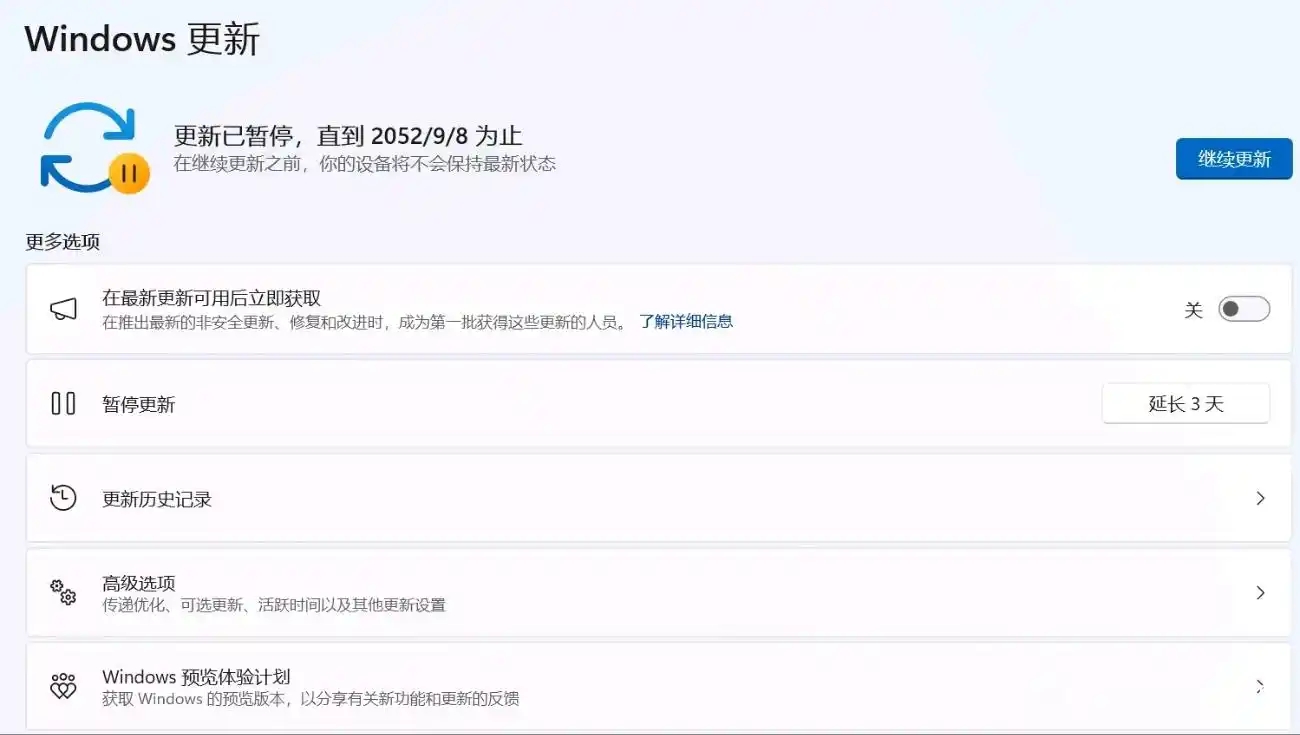Viewport: 1300px width, 735px height.
Task: Click the 暂停更新 label
Action: 139,405
